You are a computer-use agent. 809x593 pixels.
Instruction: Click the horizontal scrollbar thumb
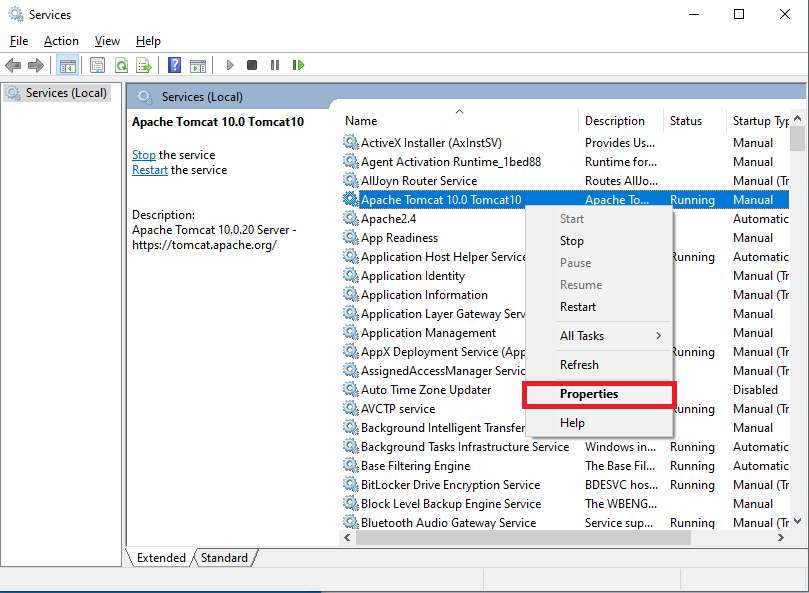(x=523, y=537)
